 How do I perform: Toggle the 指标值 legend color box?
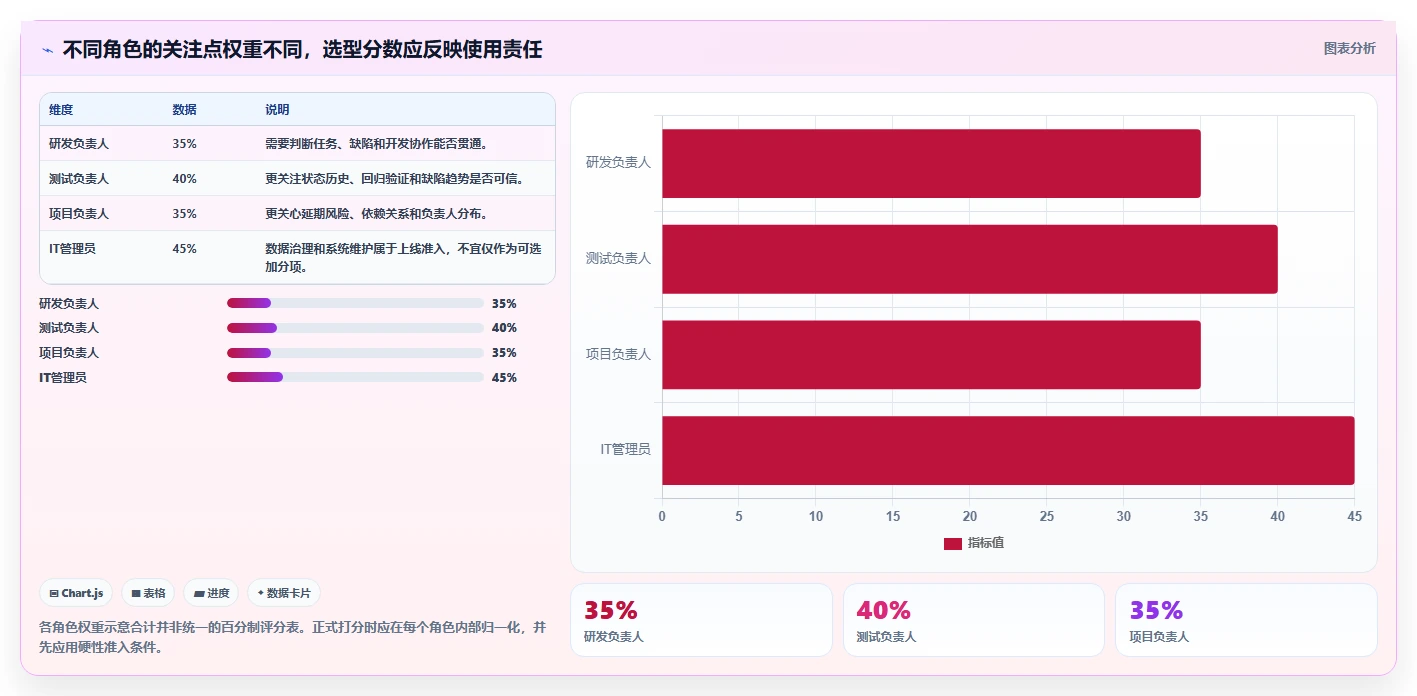coord(953,543)
